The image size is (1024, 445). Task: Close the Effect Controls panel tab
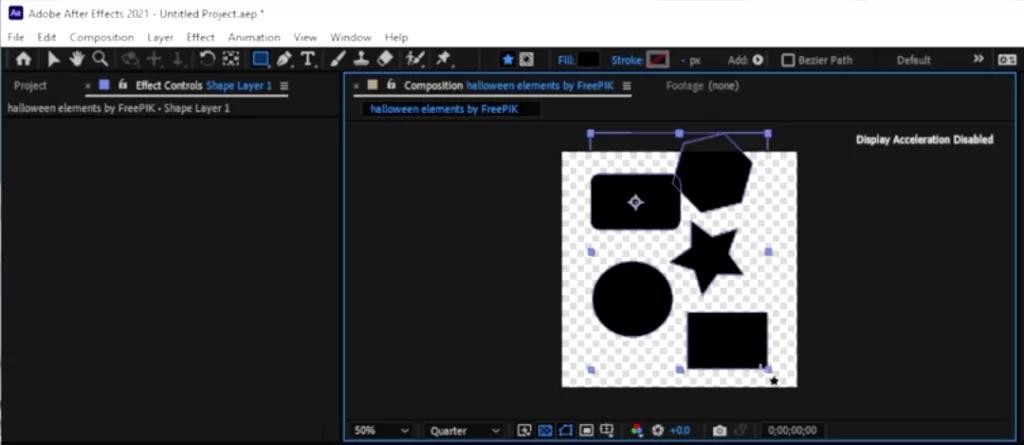point(88,86)
